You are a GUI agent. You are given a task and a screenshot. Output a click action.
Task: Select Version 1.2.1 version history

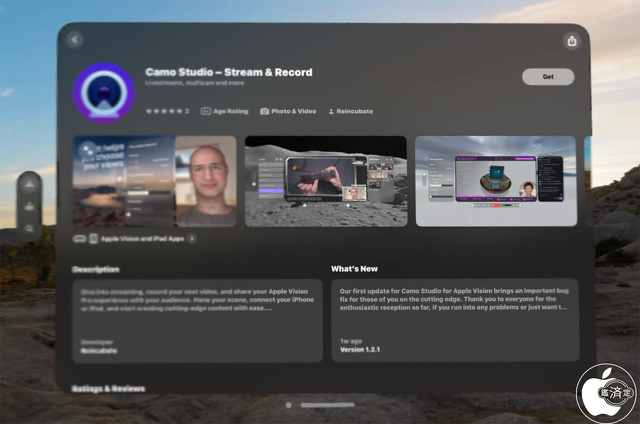361,350
